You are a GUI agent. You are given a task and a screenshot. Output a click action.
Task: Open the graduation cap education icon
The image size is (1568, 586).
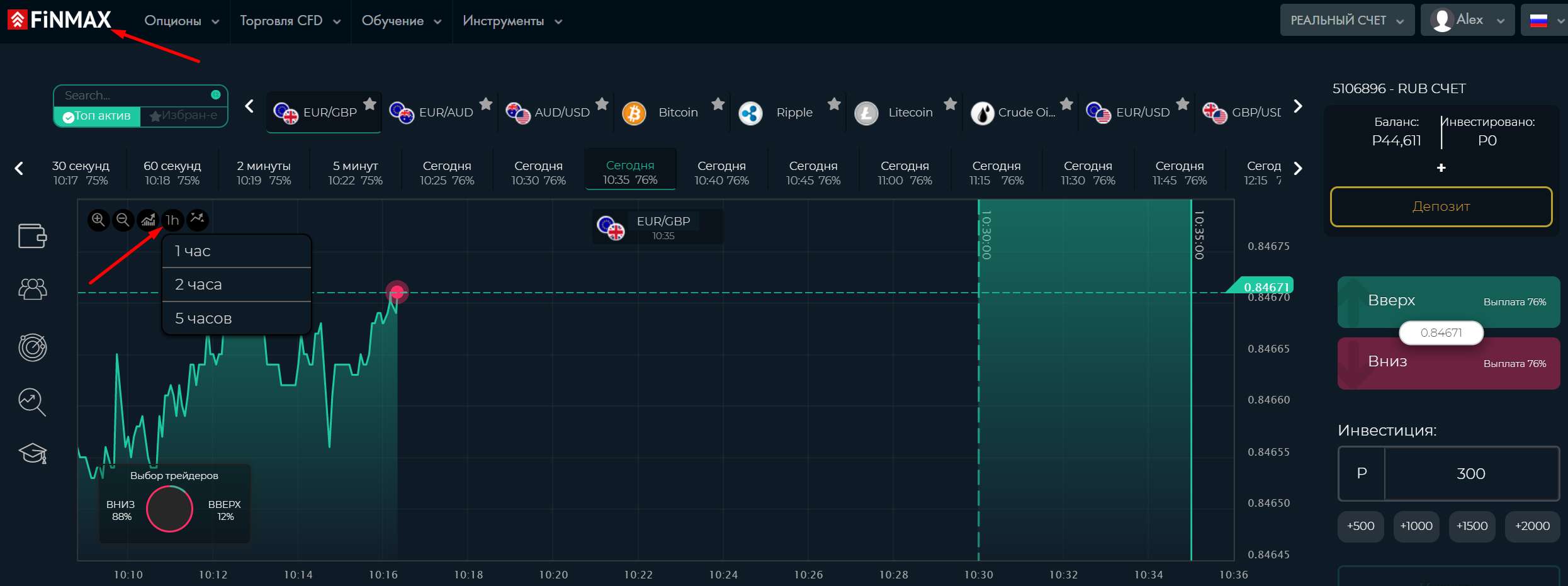point(33,453)
